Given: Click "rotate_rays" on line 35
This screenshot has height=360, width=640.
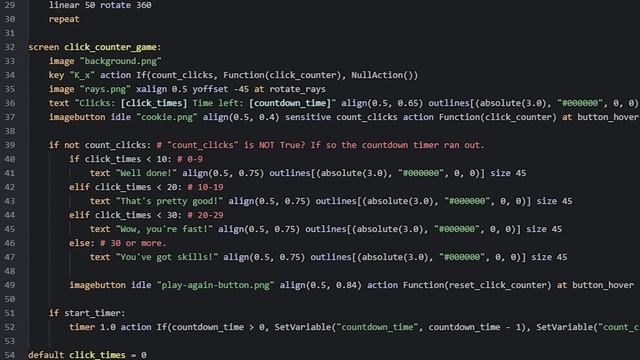Looking at the screenshot, I should (298, 89).
